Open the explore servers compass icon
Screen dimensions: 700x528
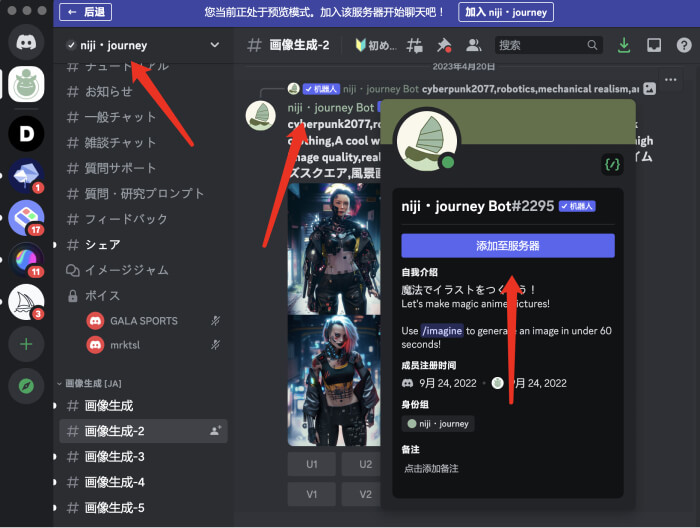[26, 386]
